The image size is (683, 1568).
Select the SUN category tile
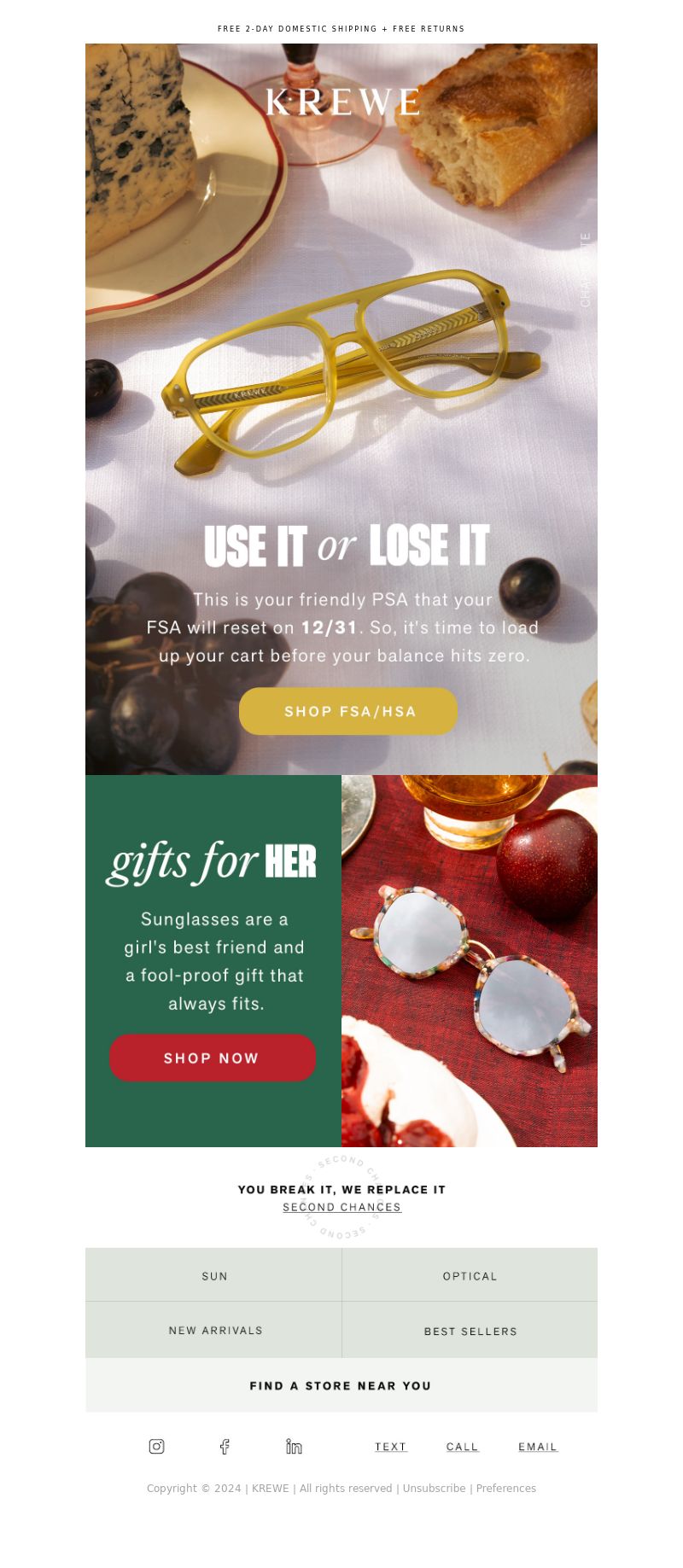click(213, 1275)
